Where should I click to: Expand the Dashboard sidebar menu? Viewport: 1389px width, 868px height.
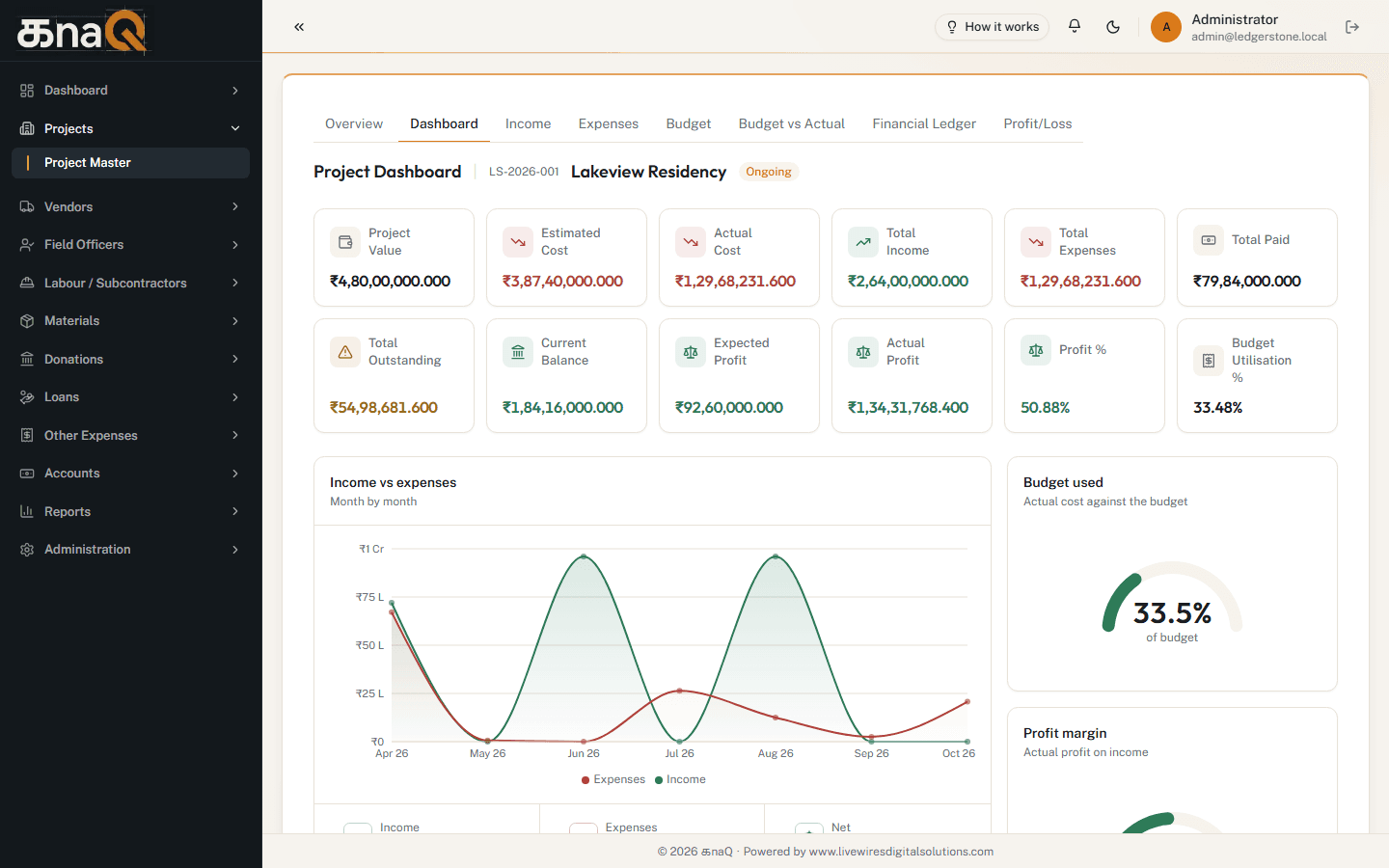(x=130, y=91)
